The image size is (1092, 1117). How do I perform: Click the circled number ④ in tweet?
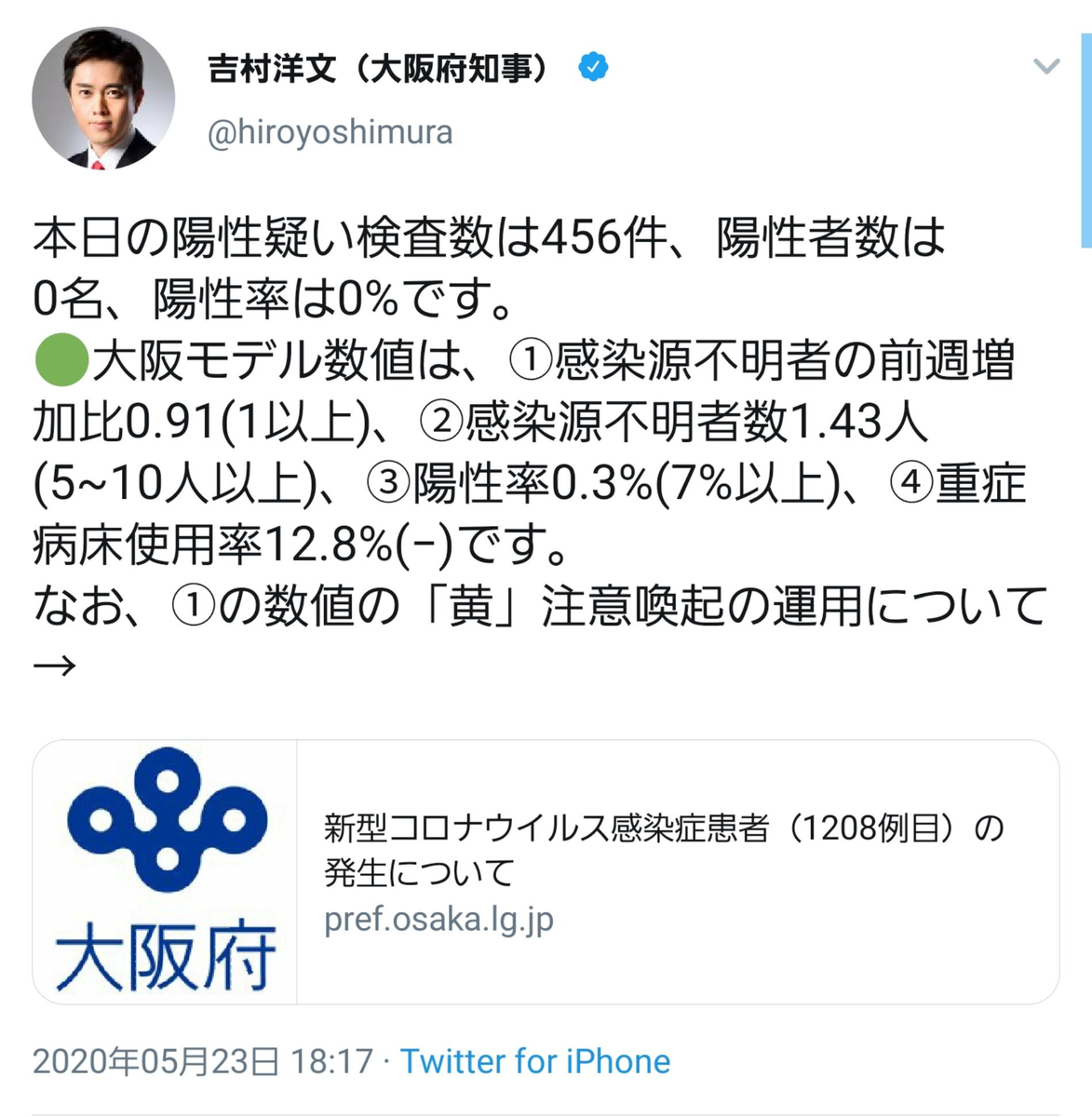tap(912, 483)
